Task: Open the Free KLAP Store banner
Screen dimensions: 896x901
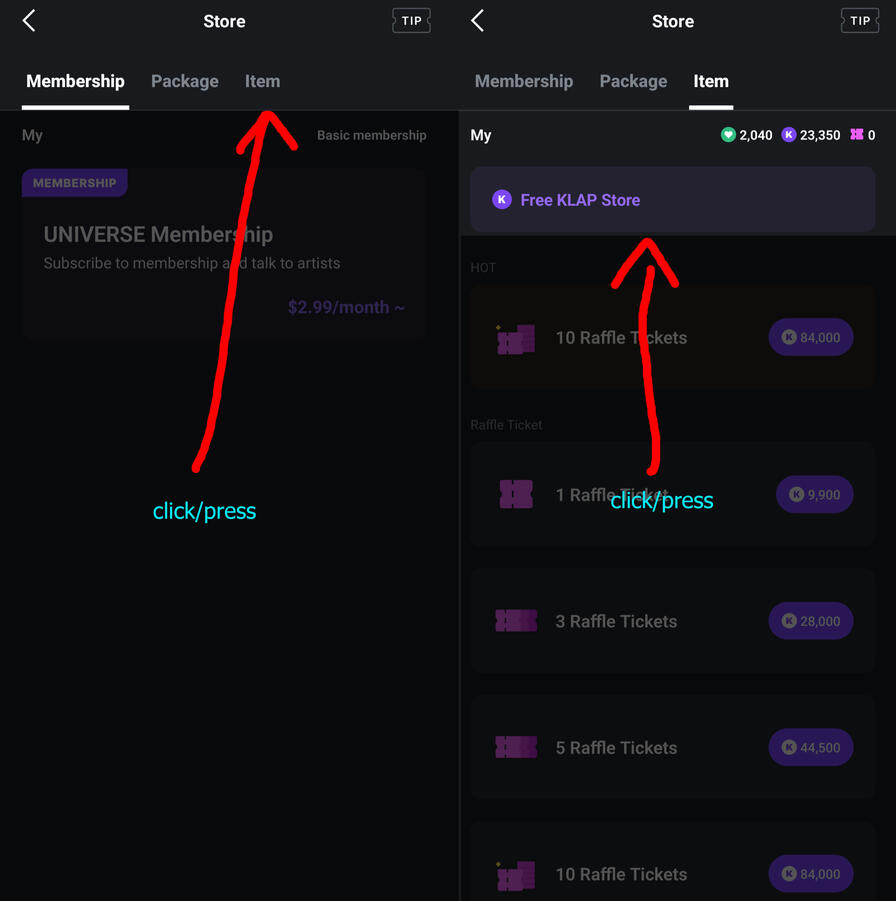Action: [672, 200]
